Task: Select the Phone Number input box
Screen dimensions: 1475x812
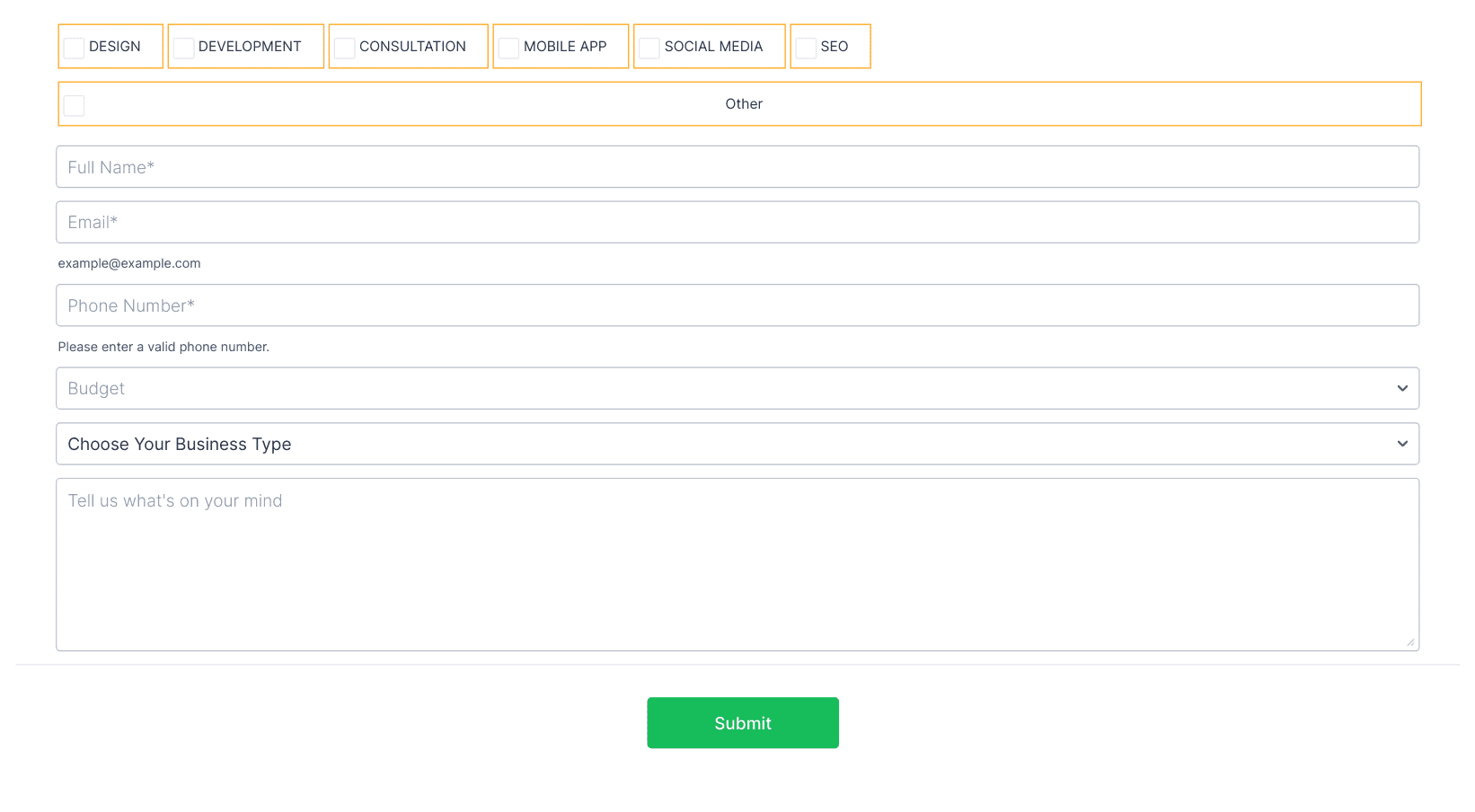Action: [x=737, y=305]
